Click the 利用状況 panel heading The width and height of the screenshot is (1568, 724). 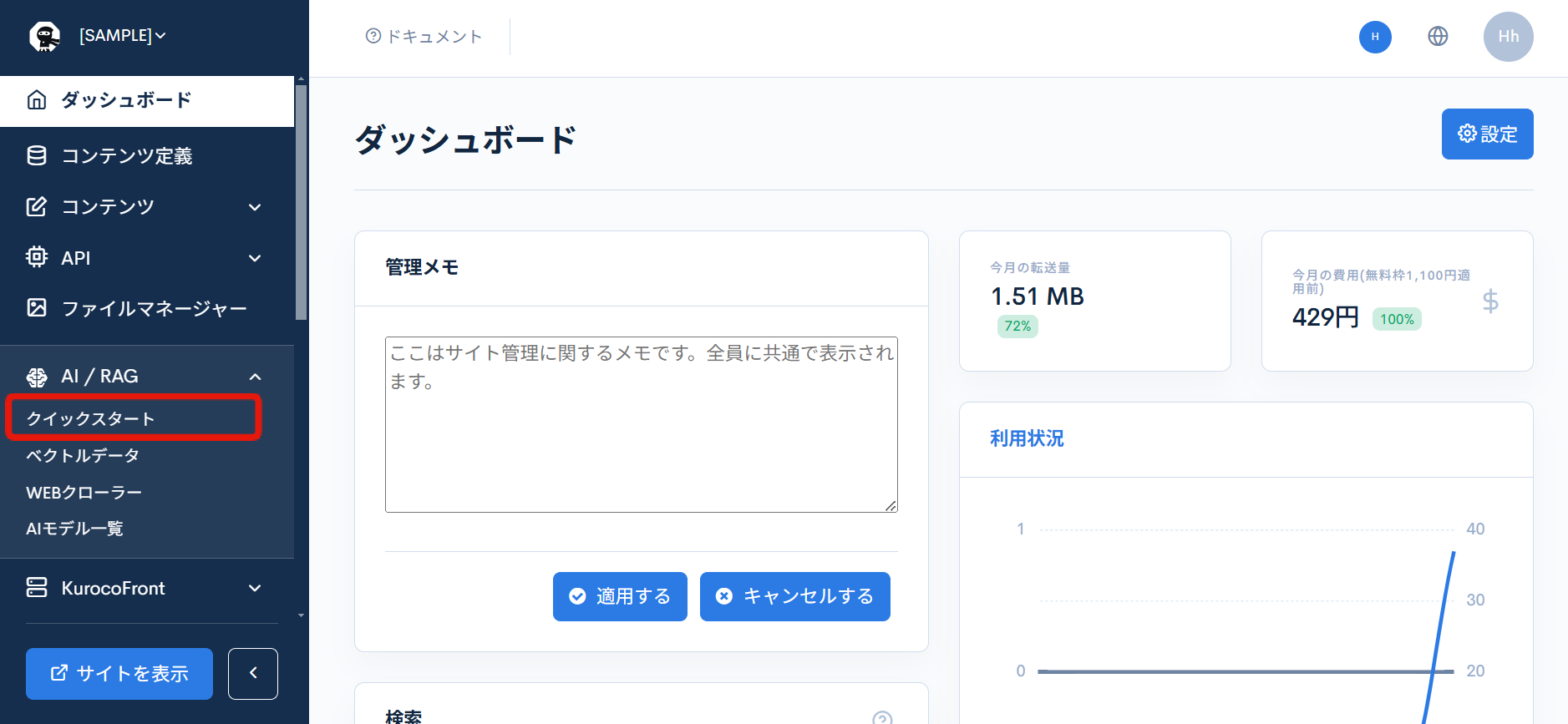(1027, 438)
